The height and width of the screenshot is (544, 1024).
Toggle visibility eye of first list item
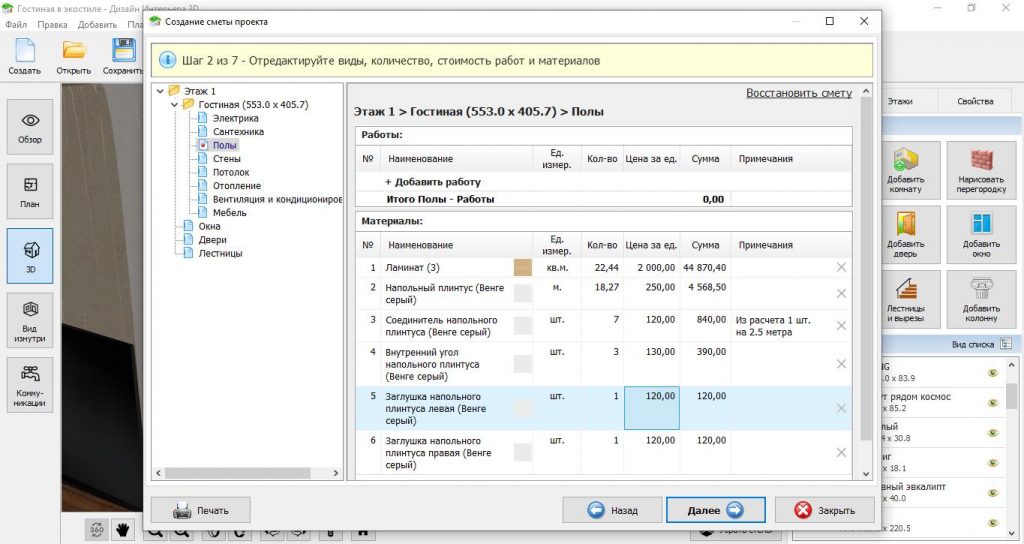click(x=993, y=373)
